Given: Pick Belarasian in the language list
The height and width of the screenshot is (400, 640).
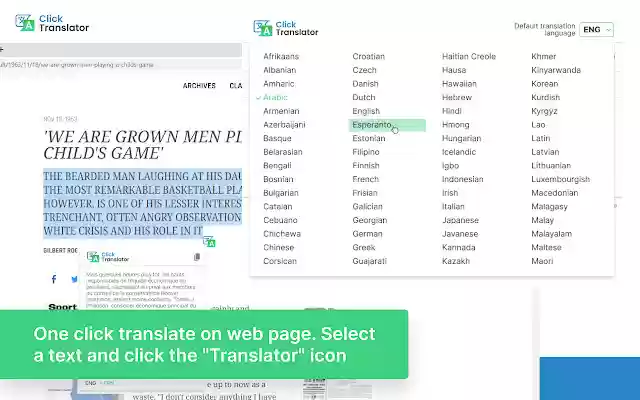Looking at the screenshot, I should click(283, 152).
